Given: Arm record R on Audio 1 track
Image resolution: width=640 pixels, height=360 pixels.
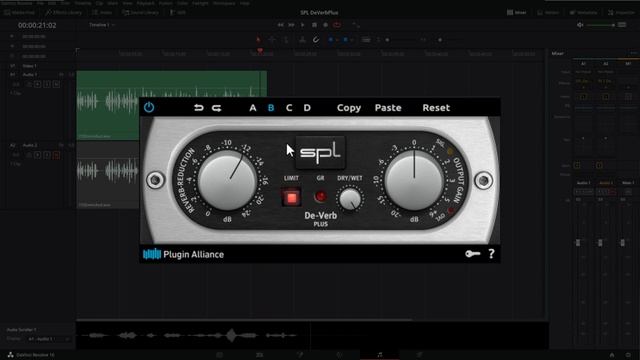Looking at the screenshot, I should point(38,84).
